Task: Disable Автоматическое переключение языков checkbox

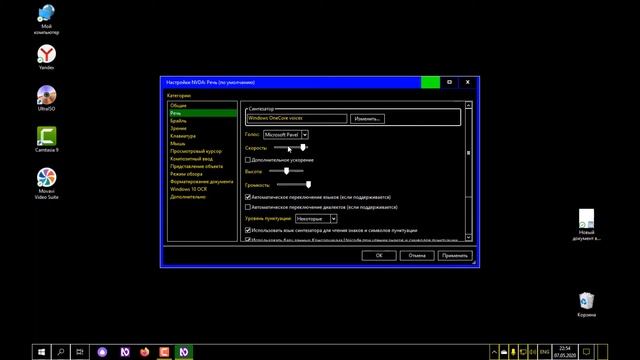Action: 248,197
